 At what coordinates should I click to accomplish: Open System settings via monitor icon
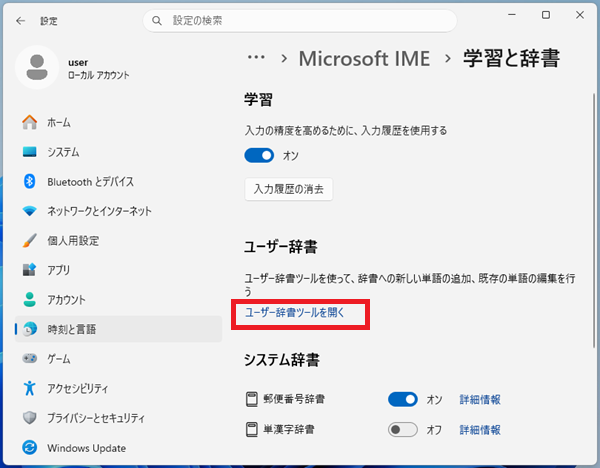(29, 152)
